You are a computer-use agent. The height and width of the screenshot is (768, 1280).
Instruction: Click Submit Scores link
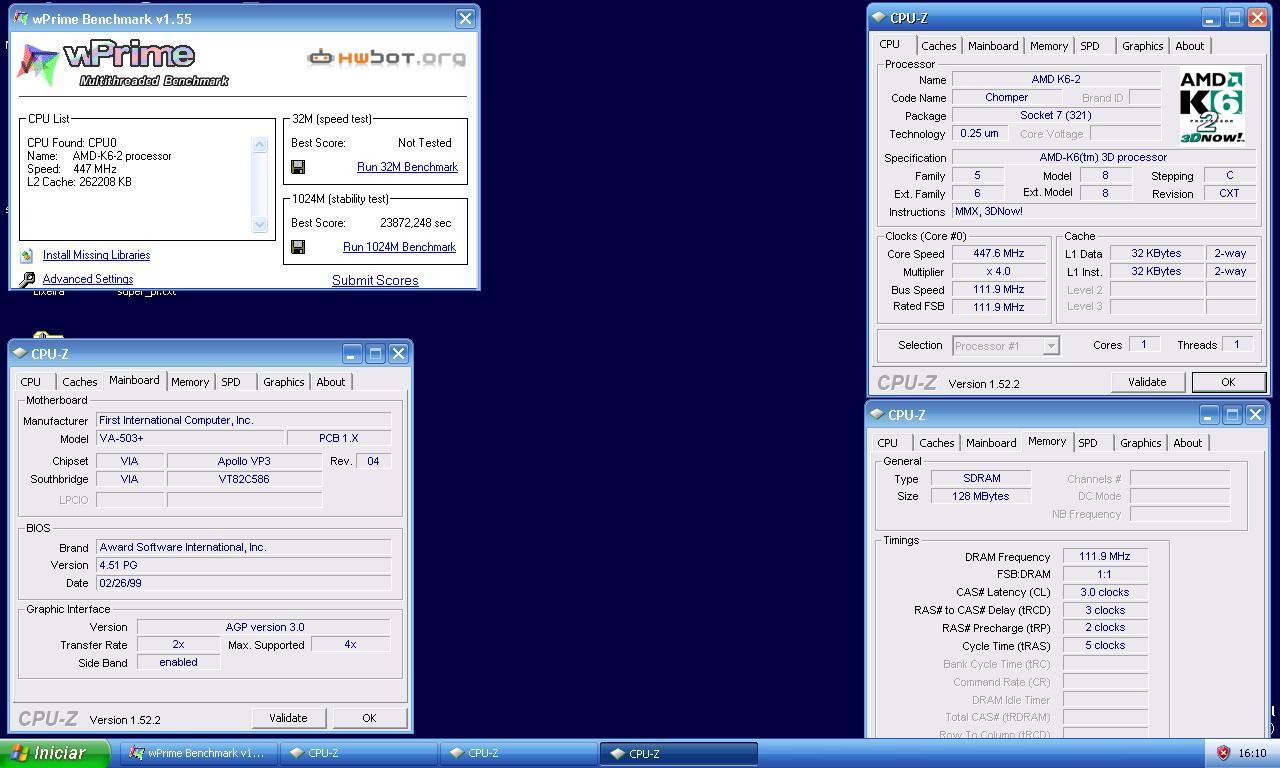(x=375, y=281)
